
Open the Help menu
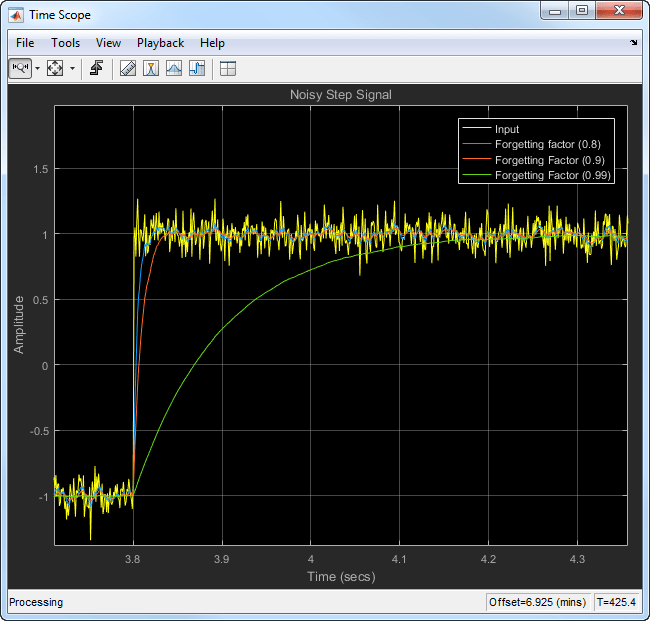pyautogui.click(x=212, y=43)
